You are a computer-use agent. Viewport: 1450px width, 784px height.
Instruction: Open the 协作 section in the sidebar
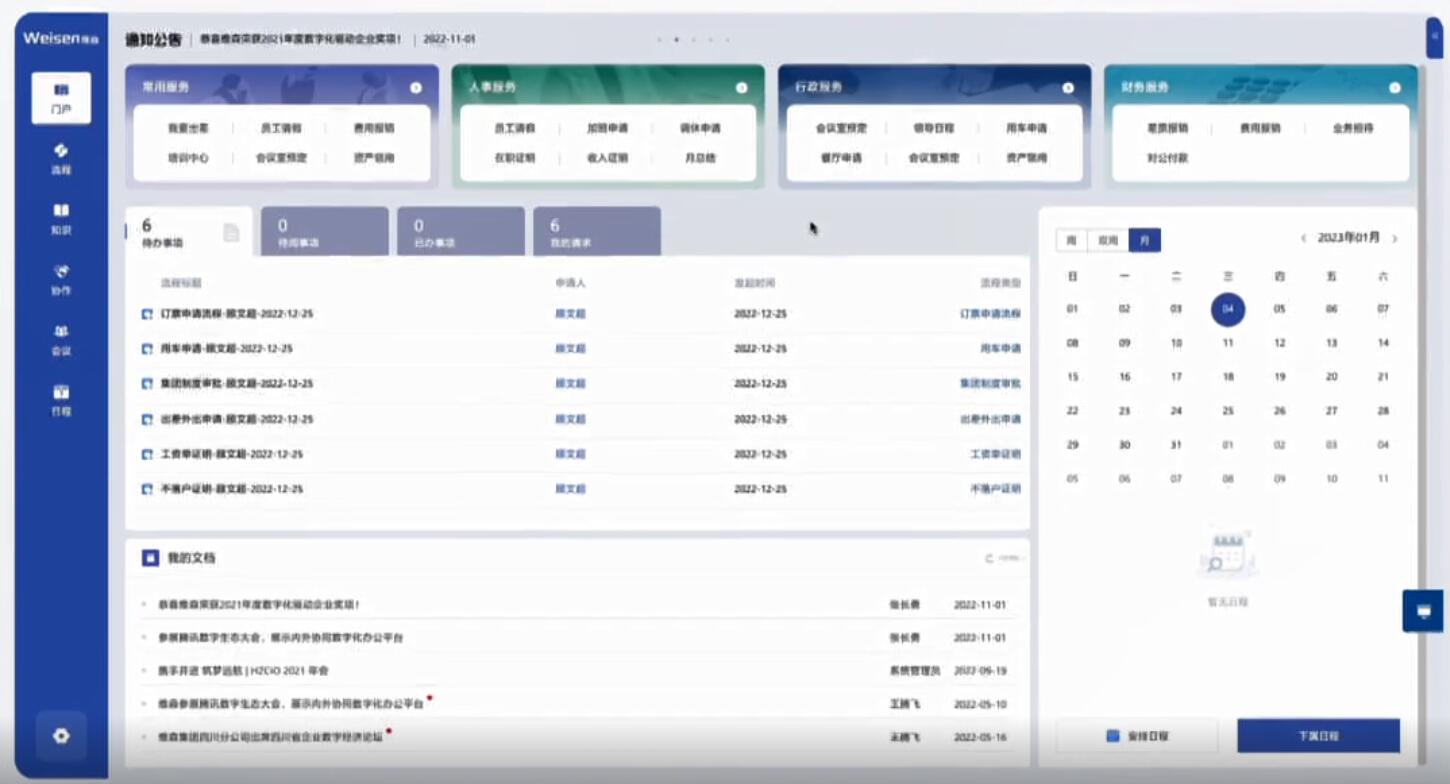tap(61, 279)
